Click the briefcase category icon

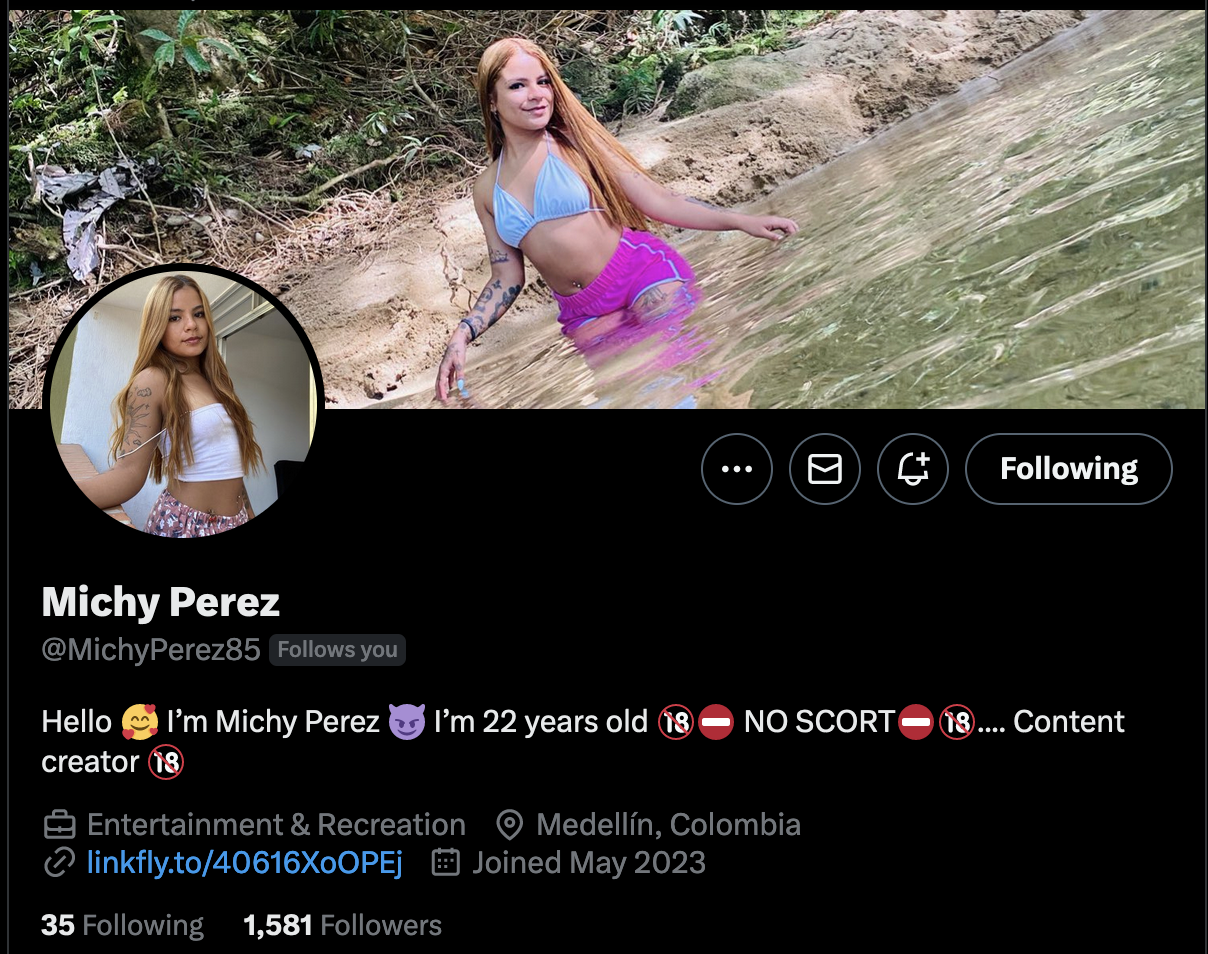(59, 825)
